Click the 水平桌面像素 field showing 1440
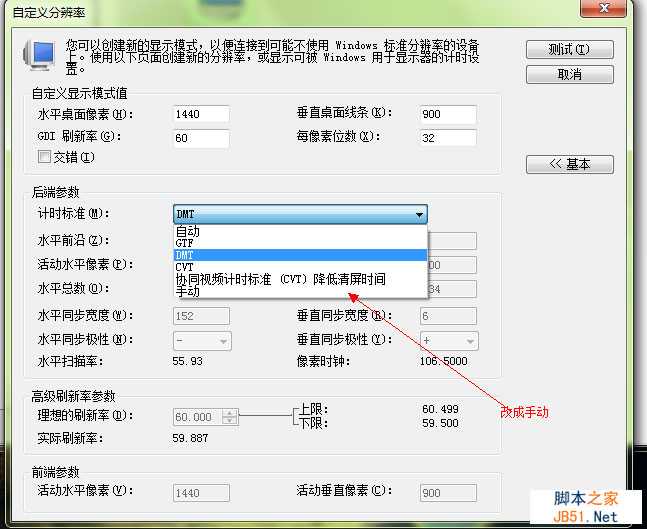Screen dimensions: 647x529 pos(201,114)
